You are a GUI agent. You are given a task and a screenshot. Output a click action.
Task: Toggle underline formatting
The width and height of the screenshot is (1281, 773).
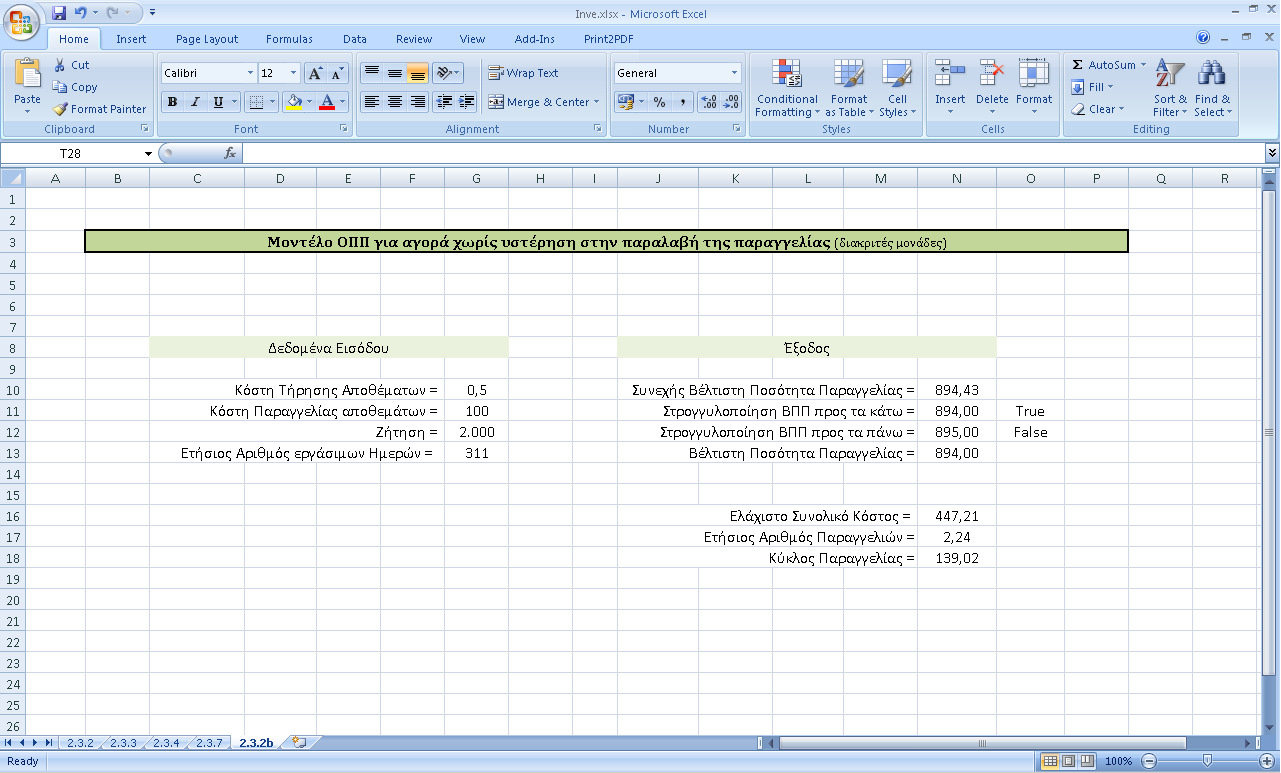point(218,102)
